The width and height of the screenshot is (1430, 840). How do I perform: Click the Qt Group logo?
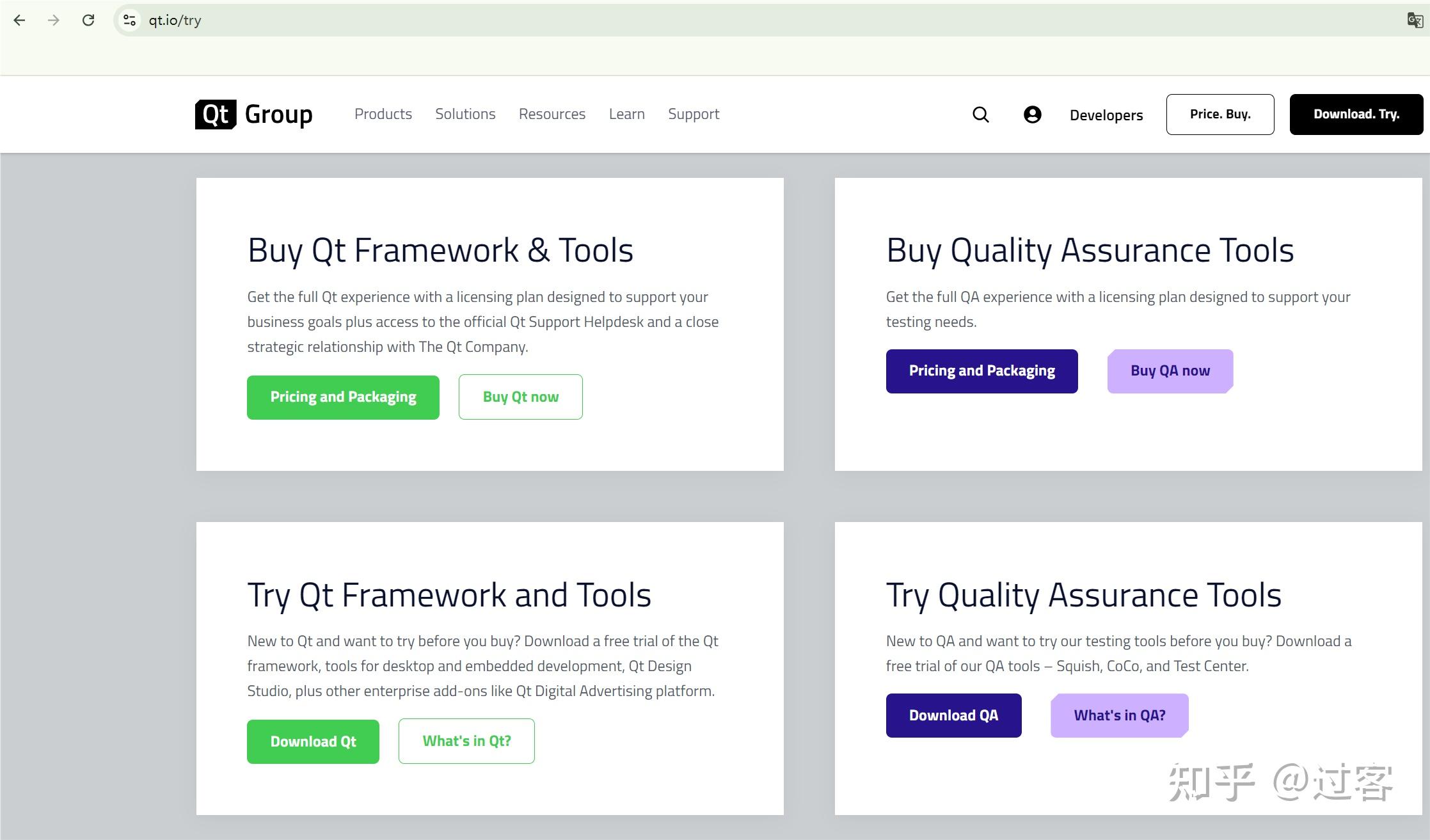(x=254, y=115)
